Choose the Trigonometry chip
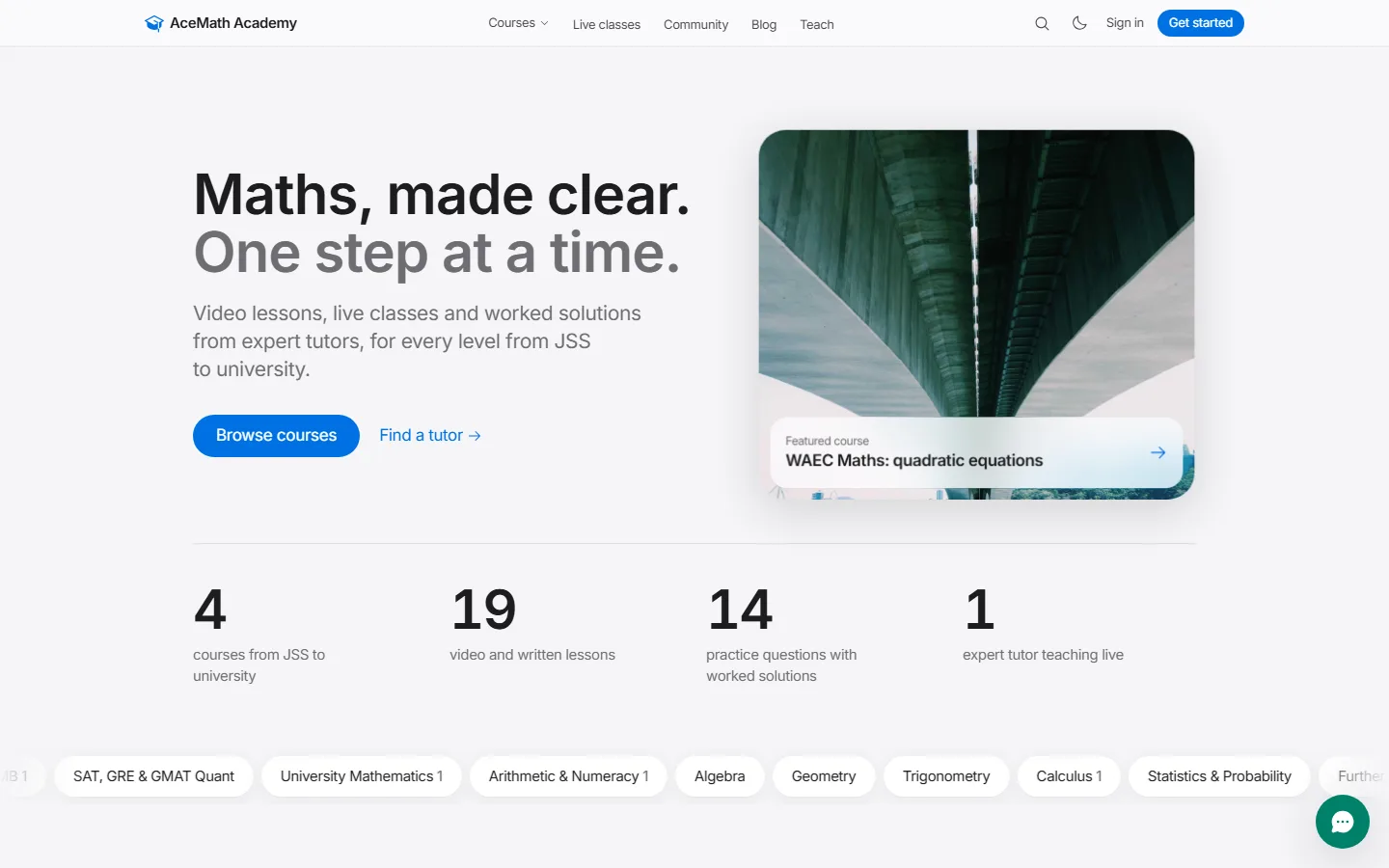The image size is (1389, 868). [x=946, y=776]
